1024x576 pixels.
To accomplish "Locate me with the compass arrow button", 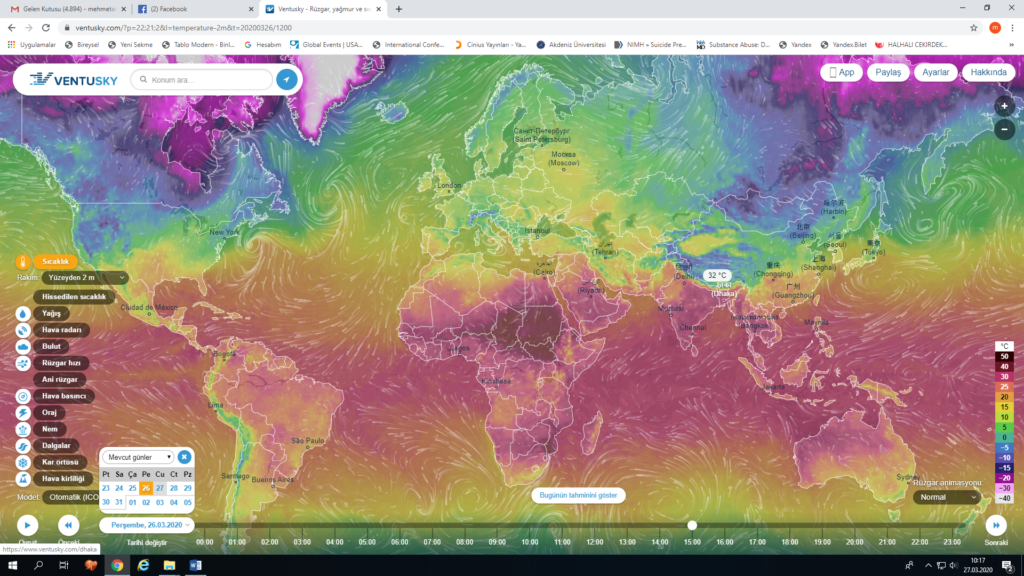I will (x=287, y=80).
